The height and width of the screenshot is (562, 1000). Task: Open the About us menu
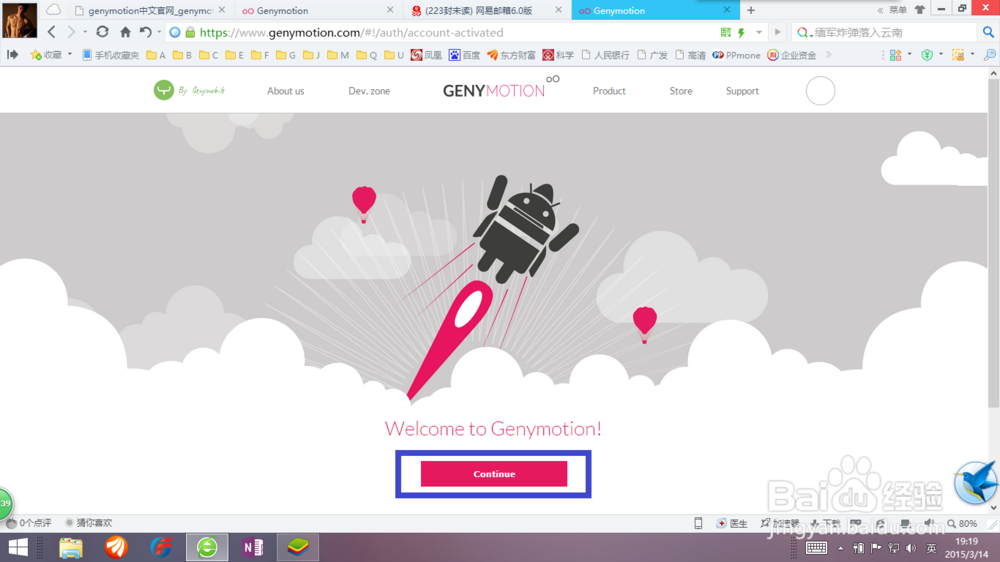tap(285, 91)
